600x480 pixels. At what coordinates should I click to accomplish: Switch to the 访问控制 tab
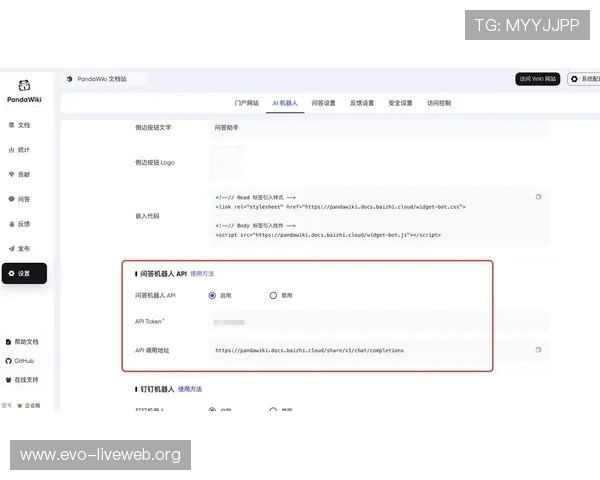point(439,103)
